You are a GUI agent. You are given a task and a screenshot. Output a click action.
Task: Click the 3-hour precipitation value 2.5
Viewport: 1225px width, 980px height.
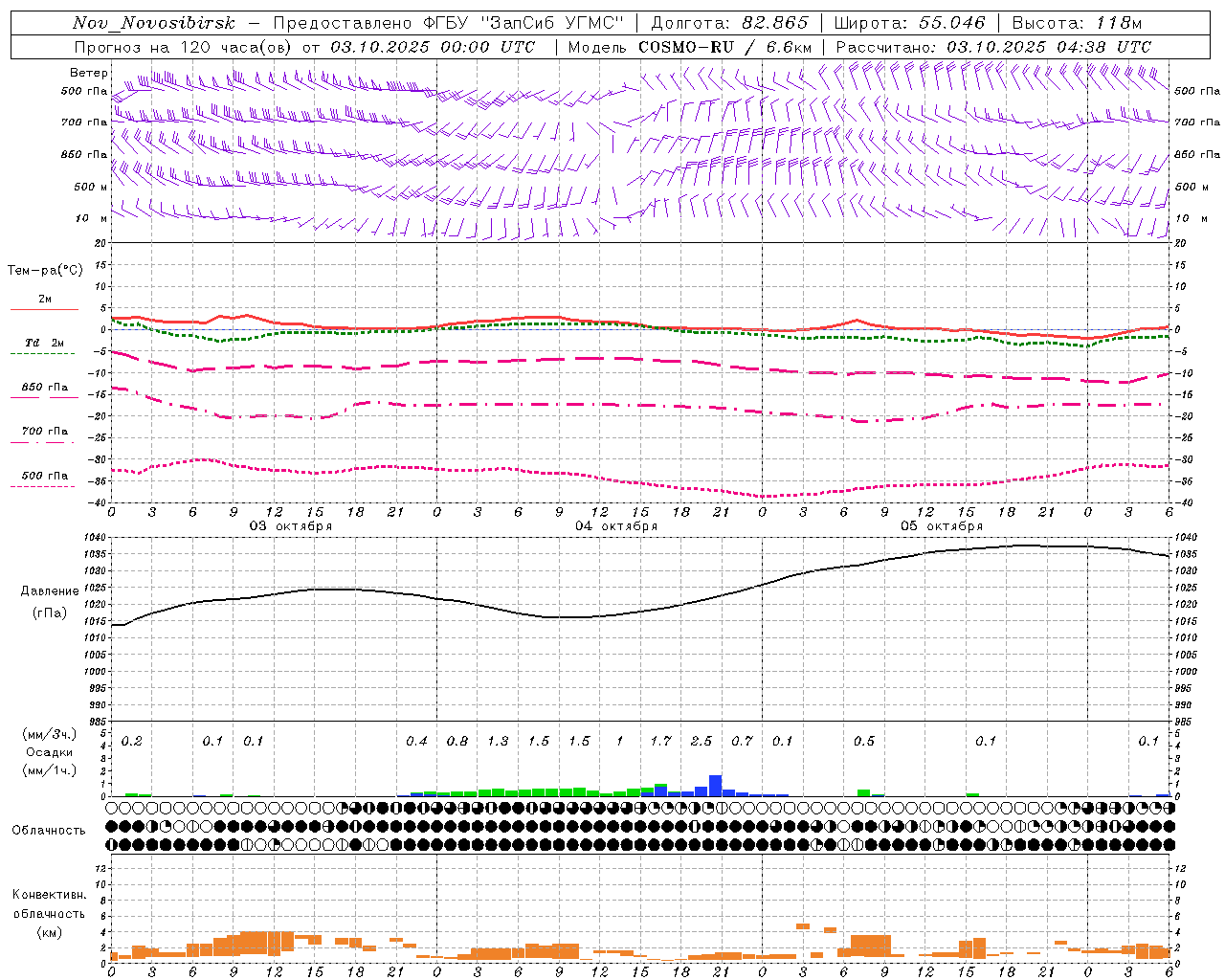point(702,741)
